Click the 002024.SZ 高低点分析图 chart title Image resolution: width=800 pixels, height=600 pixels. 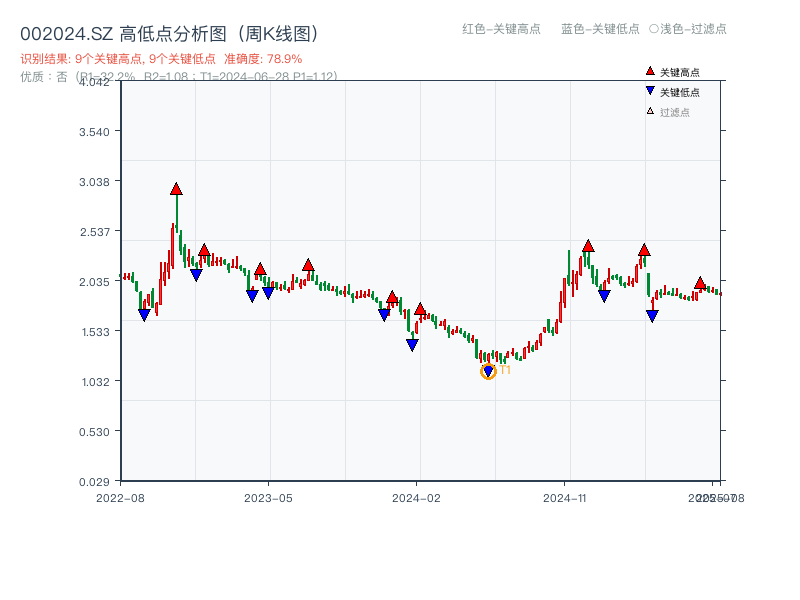tap(169, 34)
